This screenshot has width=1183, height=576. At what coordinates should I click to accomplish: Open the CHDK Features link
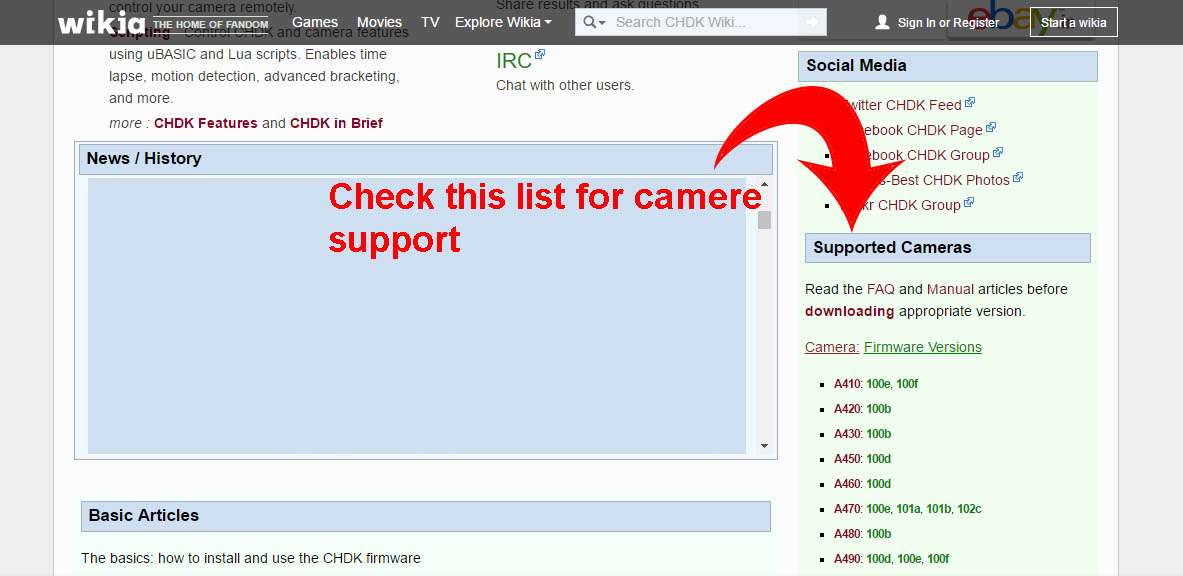206,123
